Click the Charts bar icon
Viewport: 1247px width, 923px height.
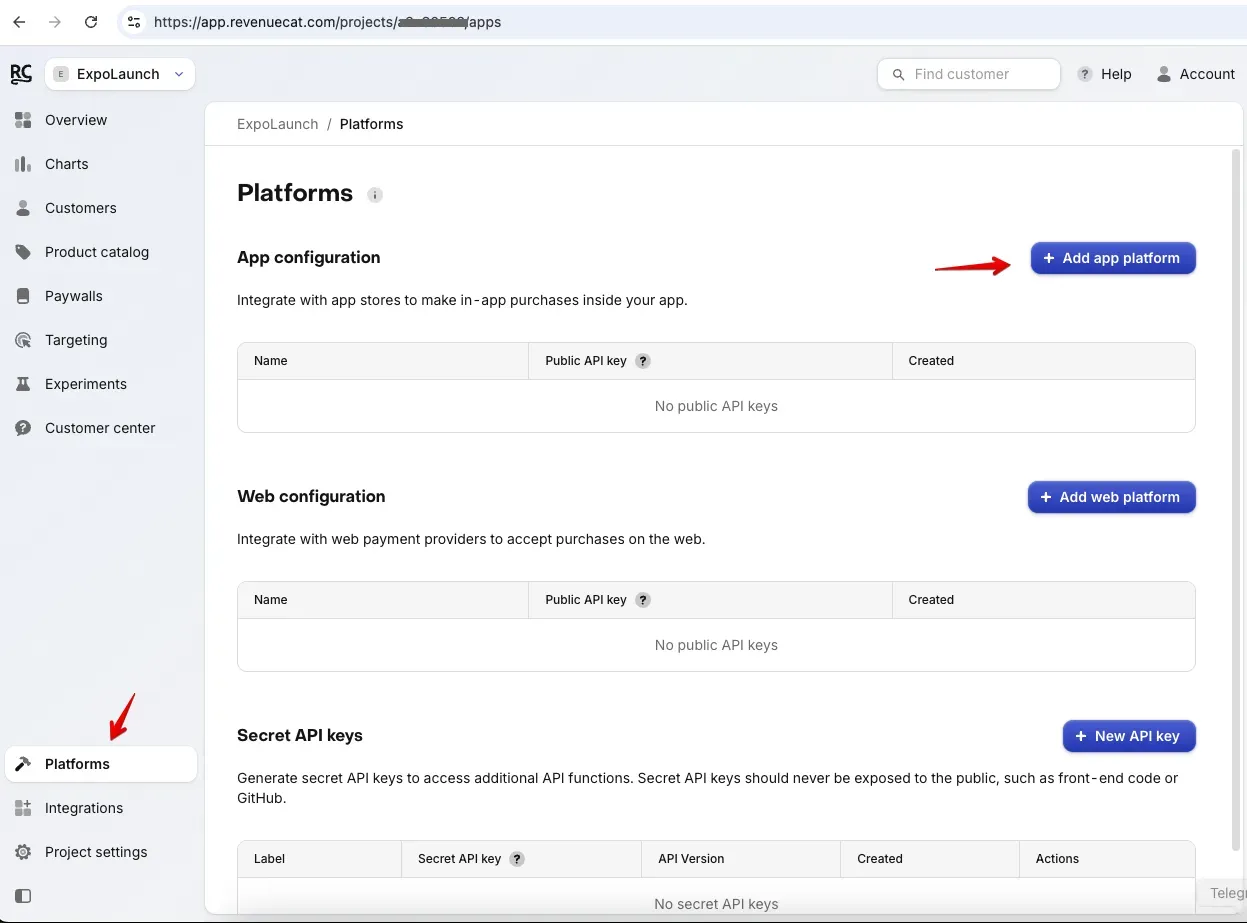(x=23, y=164)
